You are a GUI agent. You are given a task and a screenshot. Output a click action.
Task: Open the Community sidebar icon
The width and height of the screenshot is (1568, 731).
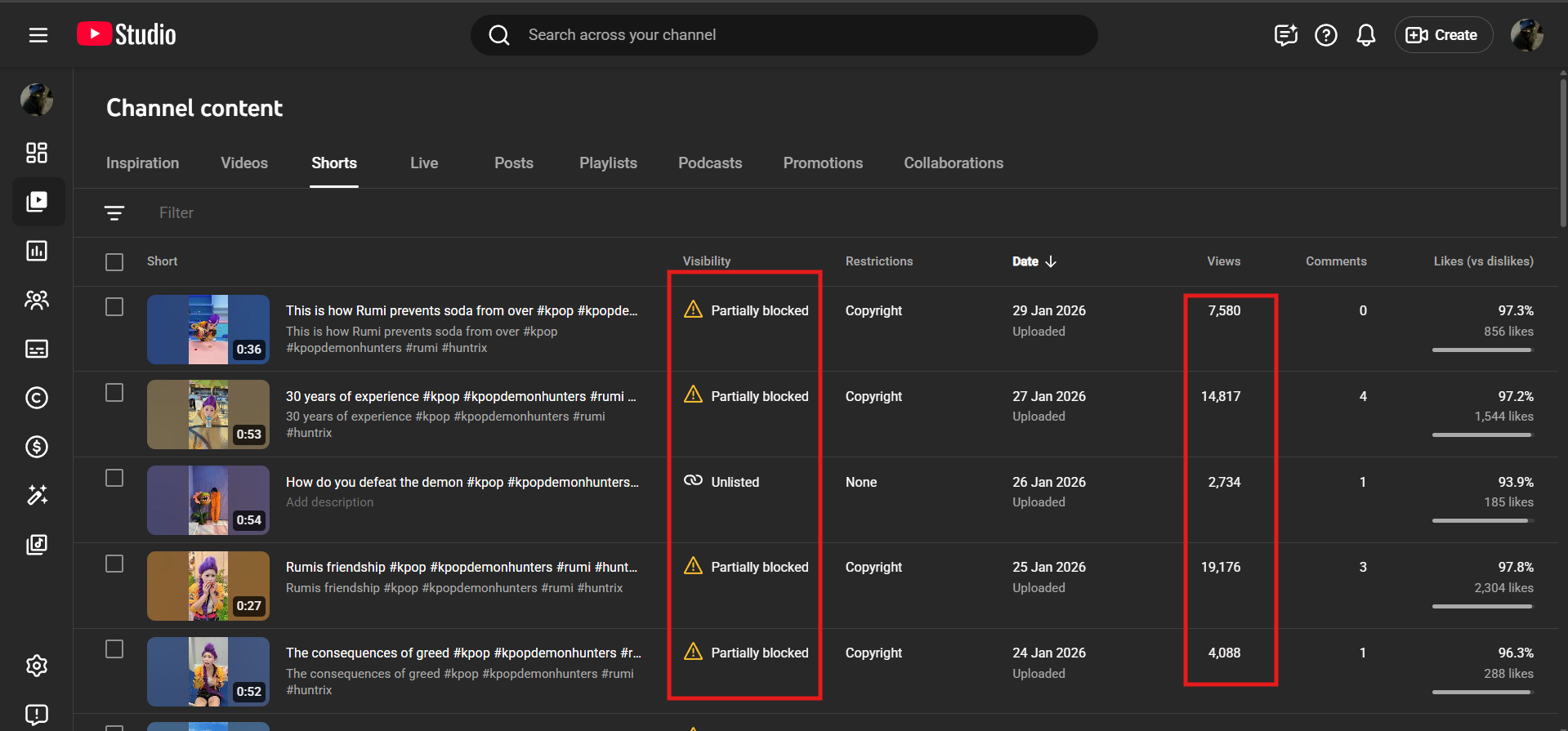[37, 300]
